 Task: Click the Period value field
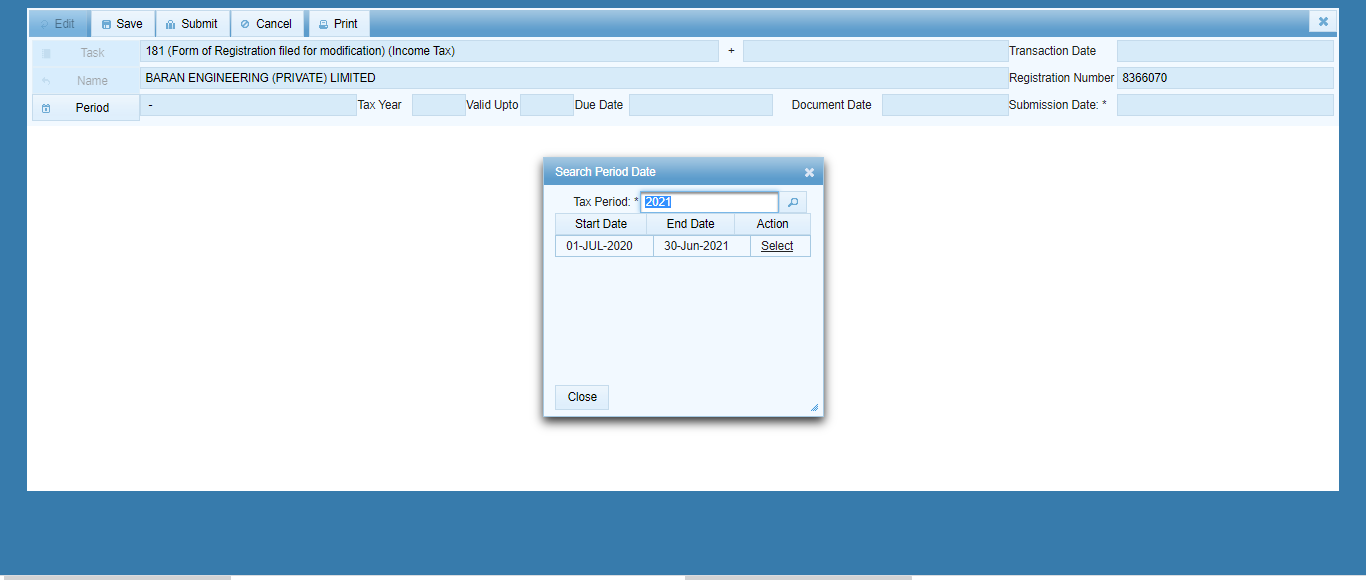pos(248,105)
